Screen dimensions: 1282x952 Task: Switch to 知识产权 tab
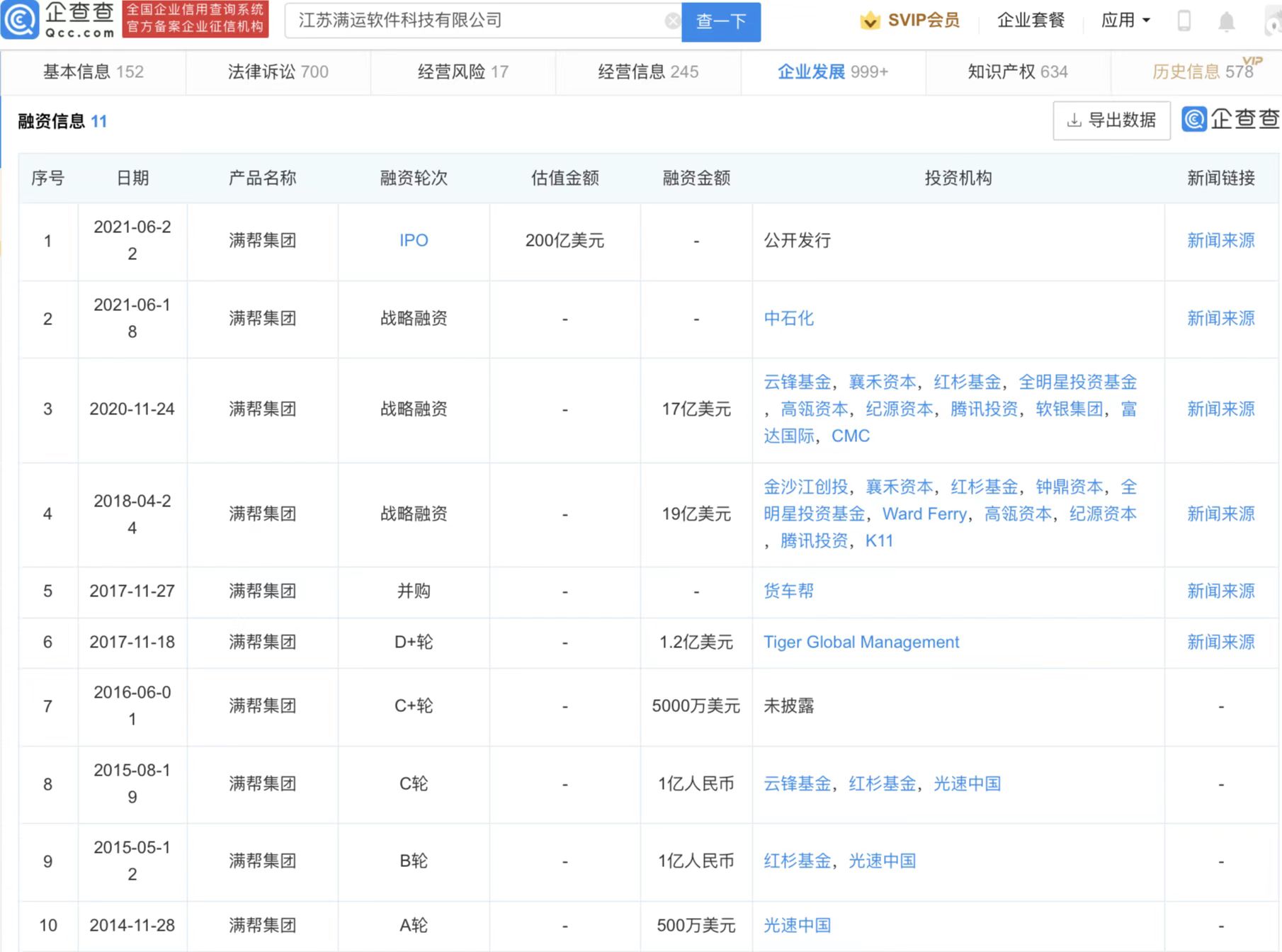point(1018,72)
